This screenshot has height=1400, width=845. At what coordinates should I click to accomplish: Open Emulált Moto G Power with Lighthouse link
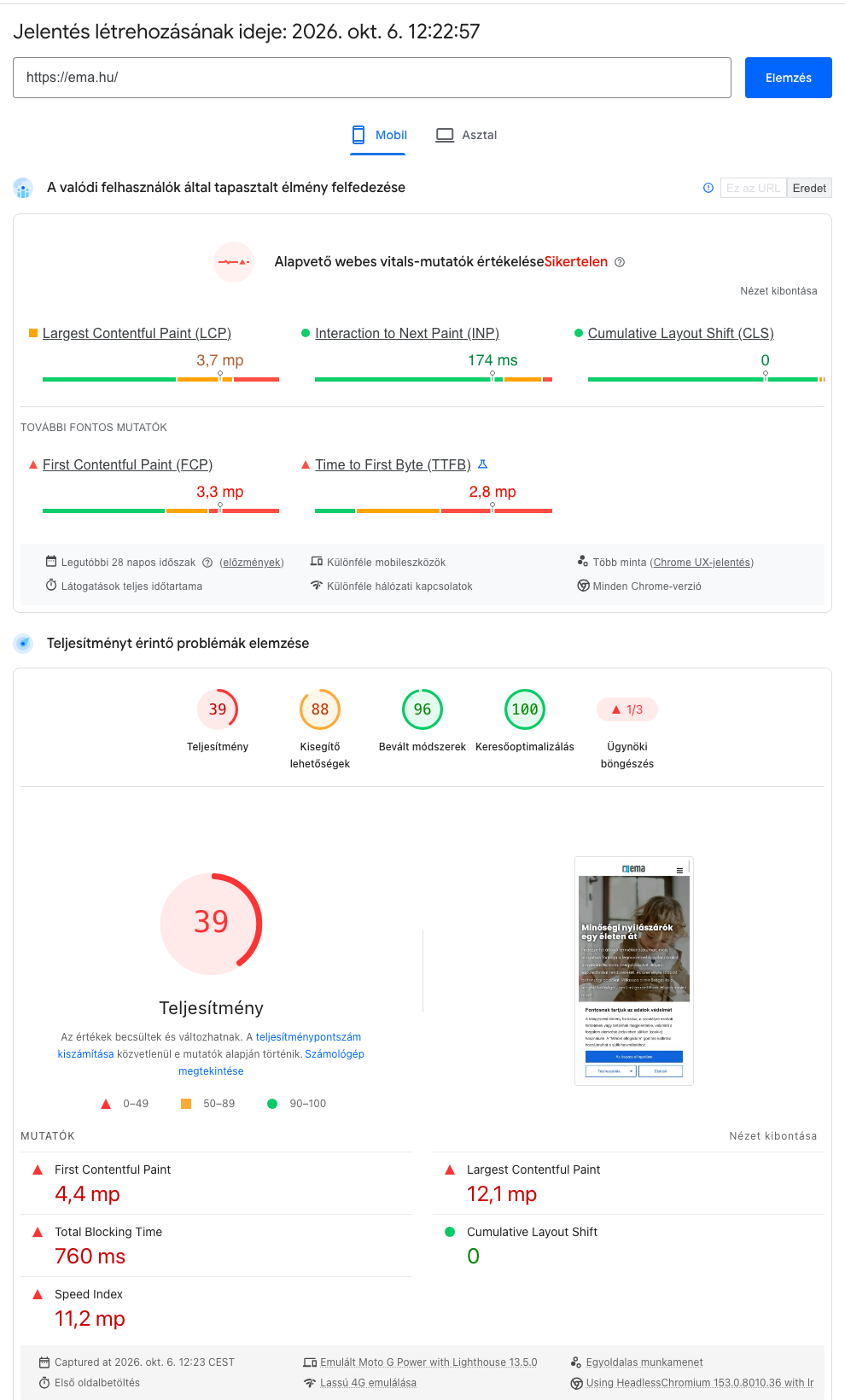(x=428, y=1362)
